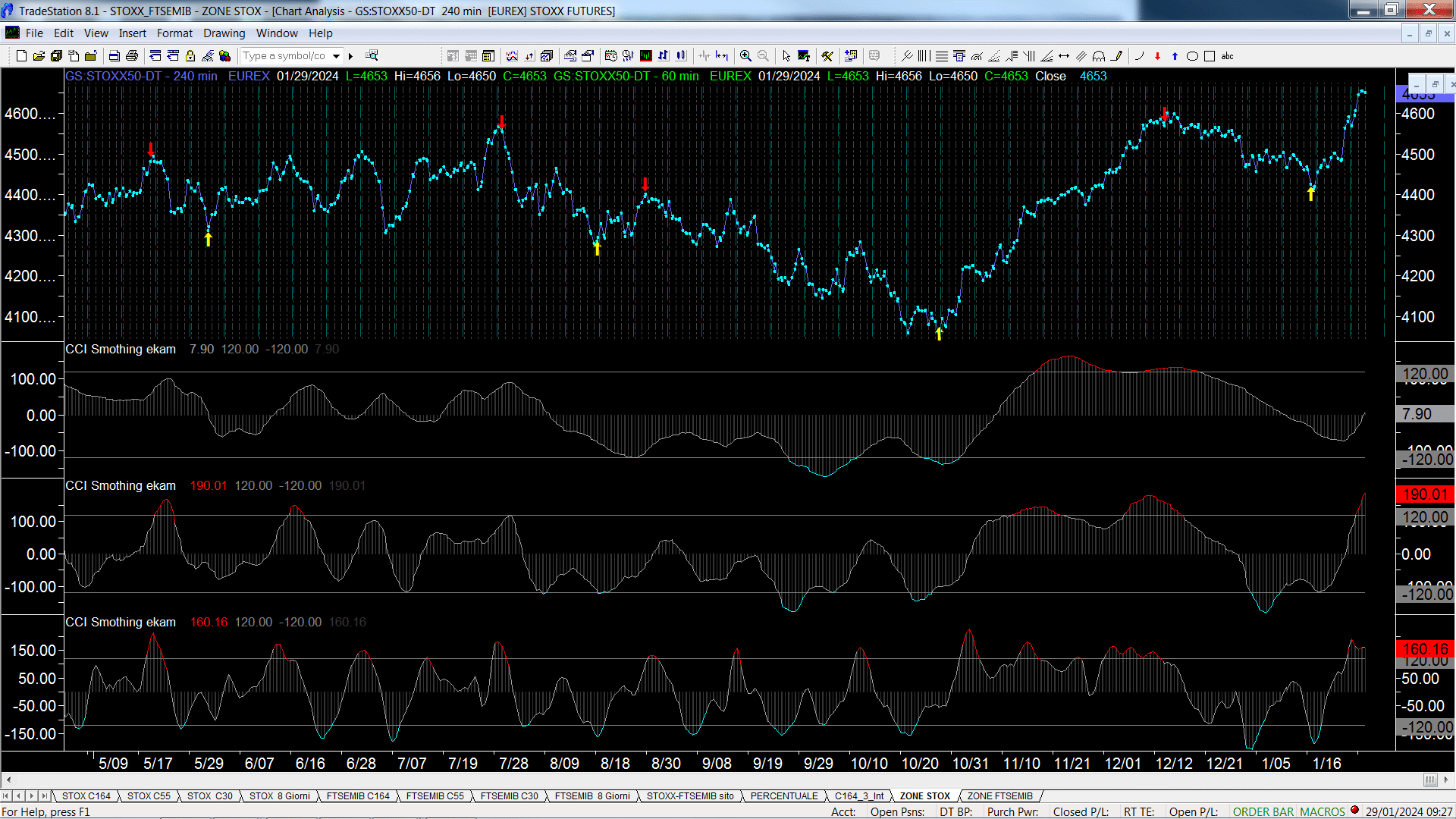Click the yellow pencil line tool
The width and height of the screenshot is (1456, 819).
click(1116, 56)
